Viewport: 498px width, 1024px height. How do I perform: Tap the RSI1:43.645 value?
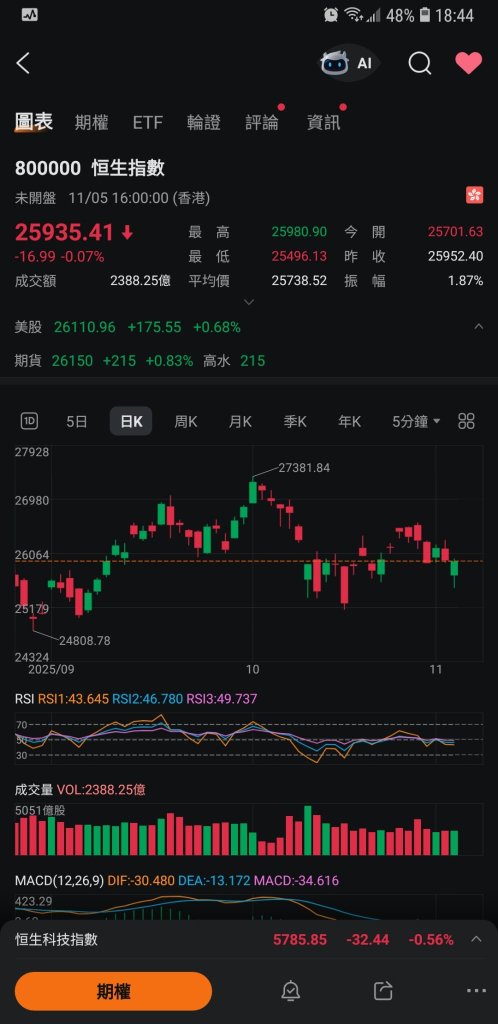(73, 699)
